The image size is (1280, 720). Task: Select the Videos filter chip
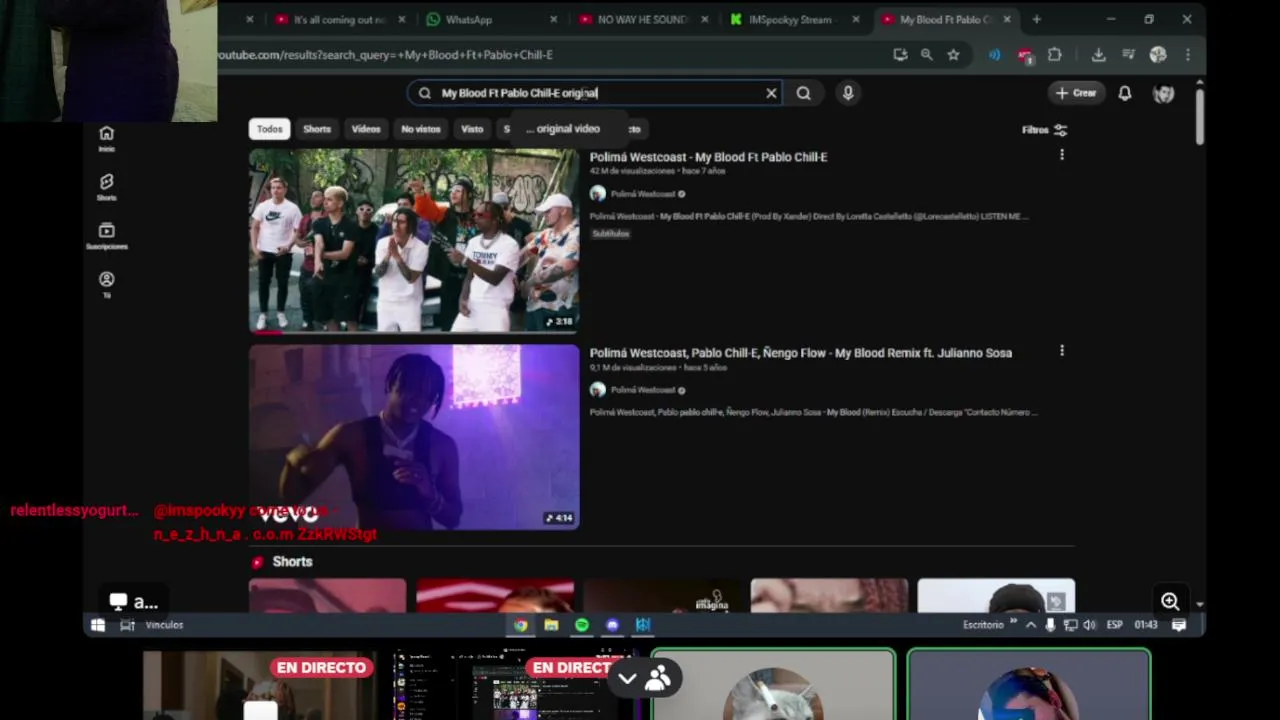click(x=366, y=129)
